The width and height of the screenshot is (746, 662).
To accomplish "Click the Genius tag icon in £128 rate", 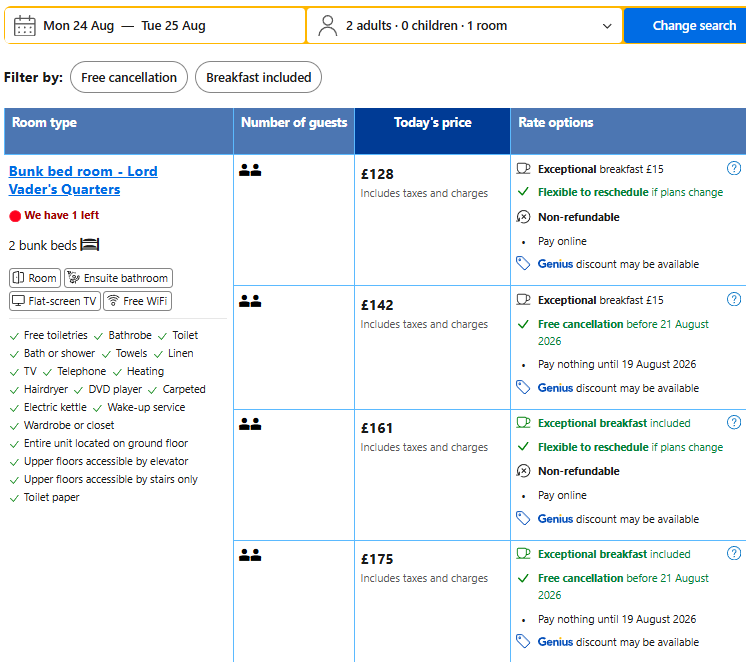I will (523, 263).
